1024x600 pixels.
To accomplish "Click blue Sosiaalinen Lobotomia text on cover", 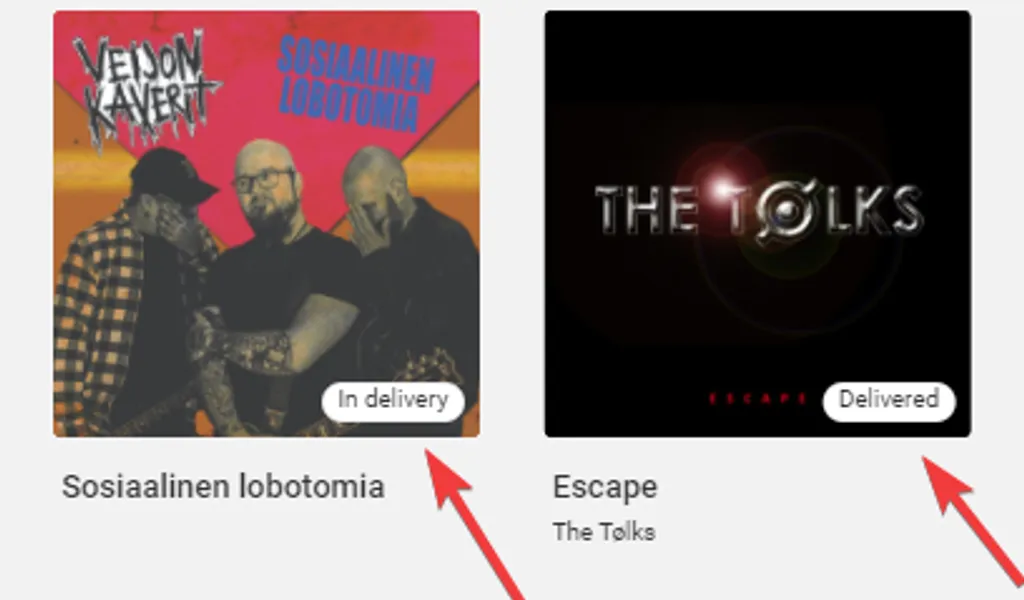I will tap(356, 84).
